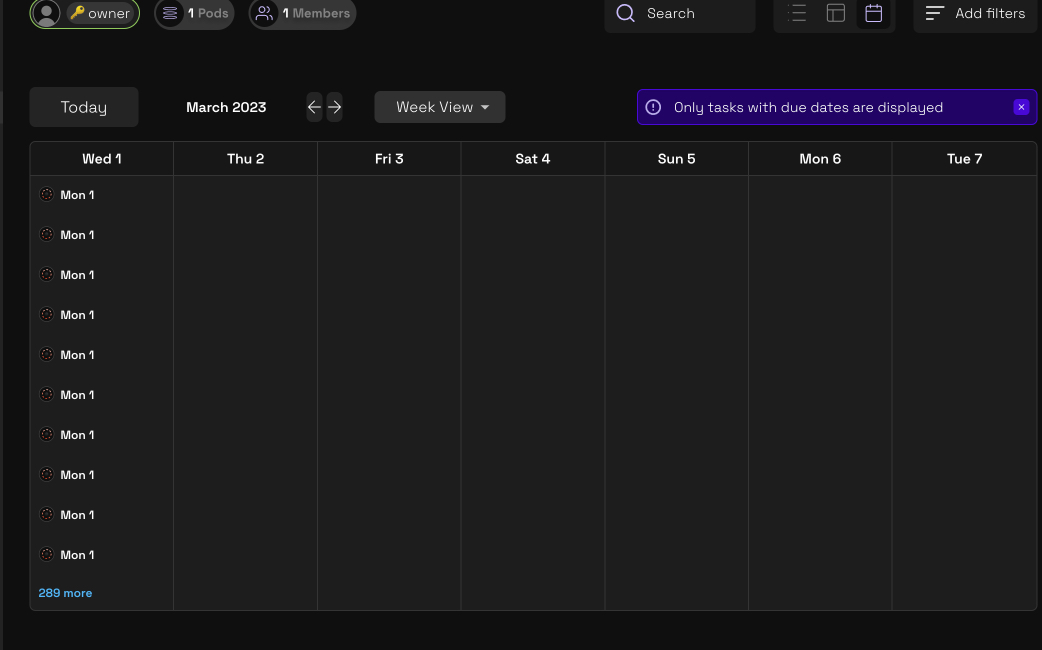This screenshot has height=650, width=1042.
Task: Go to previous week arrow
Action: click(x=314, y=107)
